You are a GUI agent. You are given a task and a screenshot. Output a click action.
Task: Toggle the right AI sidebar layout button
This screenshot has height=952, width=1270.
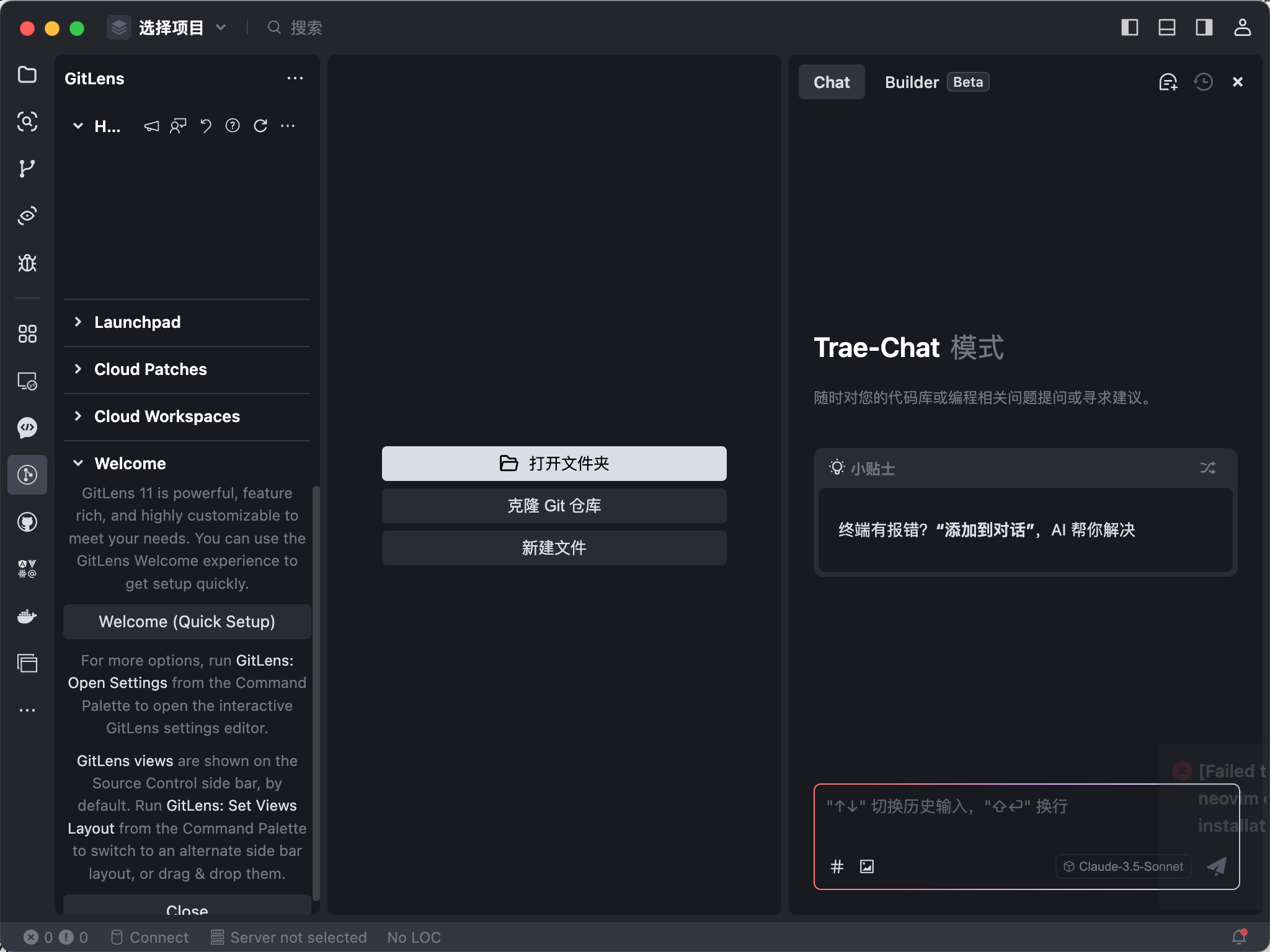click(x=1204, y=27)
